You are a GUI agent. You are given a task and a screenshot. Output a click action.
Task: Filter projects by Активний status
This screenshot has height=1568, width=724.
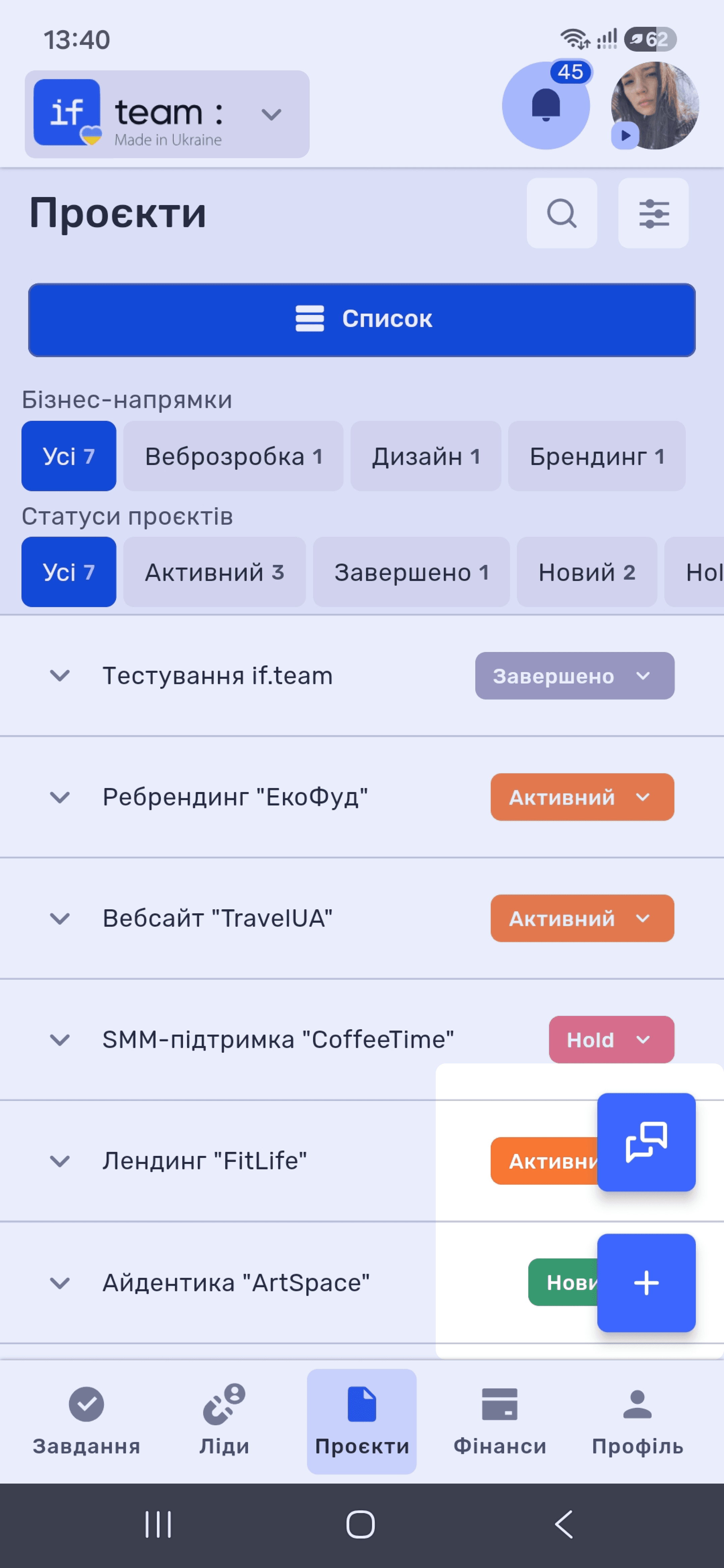click(x=214, y=572)
